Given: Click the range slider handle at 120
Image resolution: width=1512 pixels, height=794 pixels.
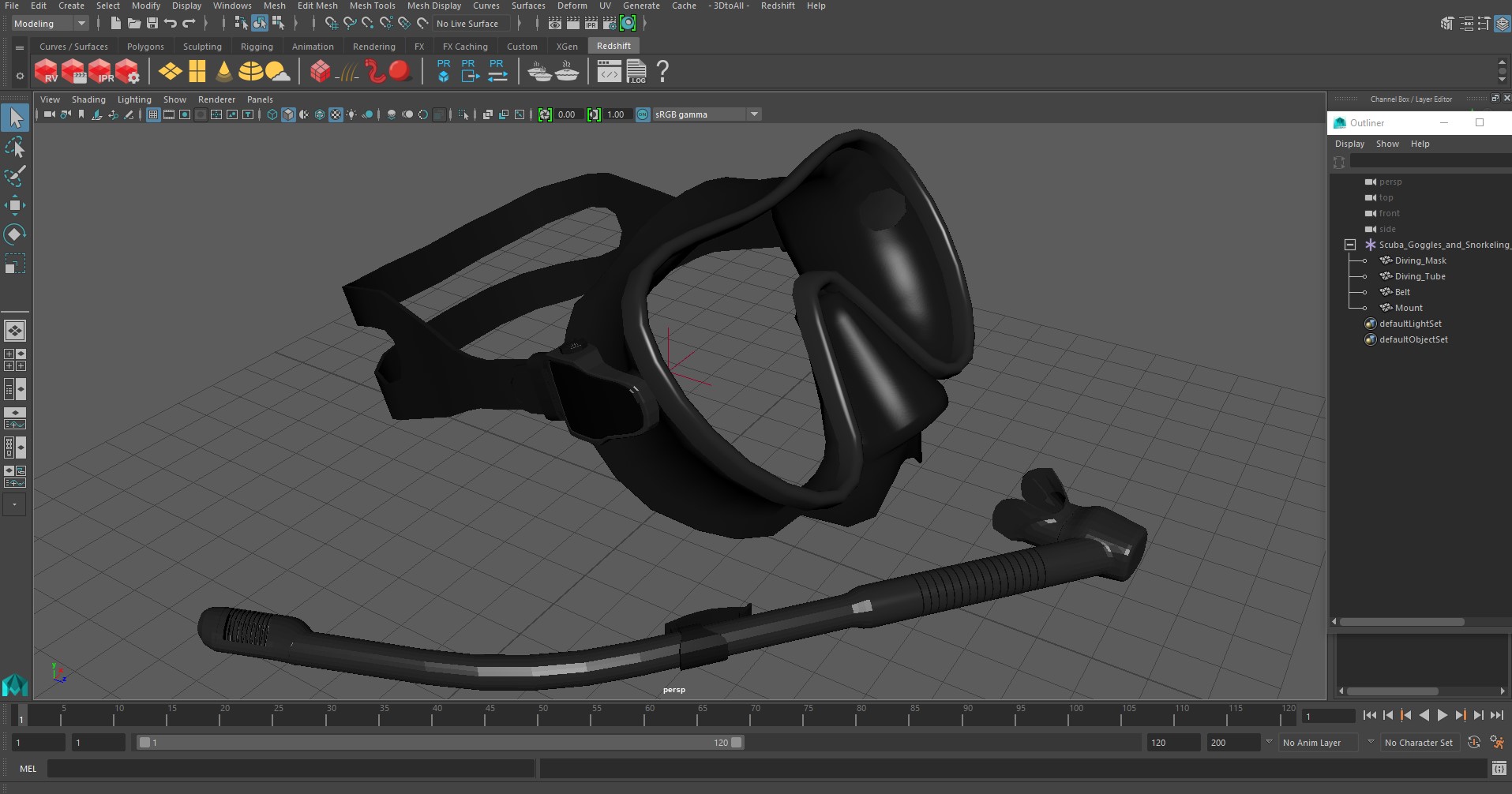Looking at the screenshot, I should click(737, 743).
